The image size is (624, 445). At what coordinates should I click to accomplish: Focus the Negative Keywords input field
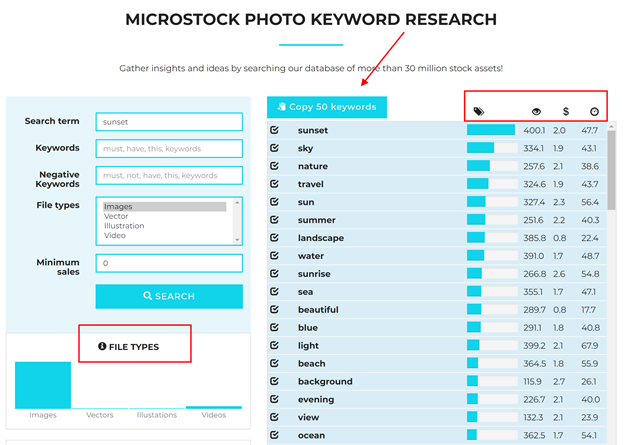pos(169,175)
